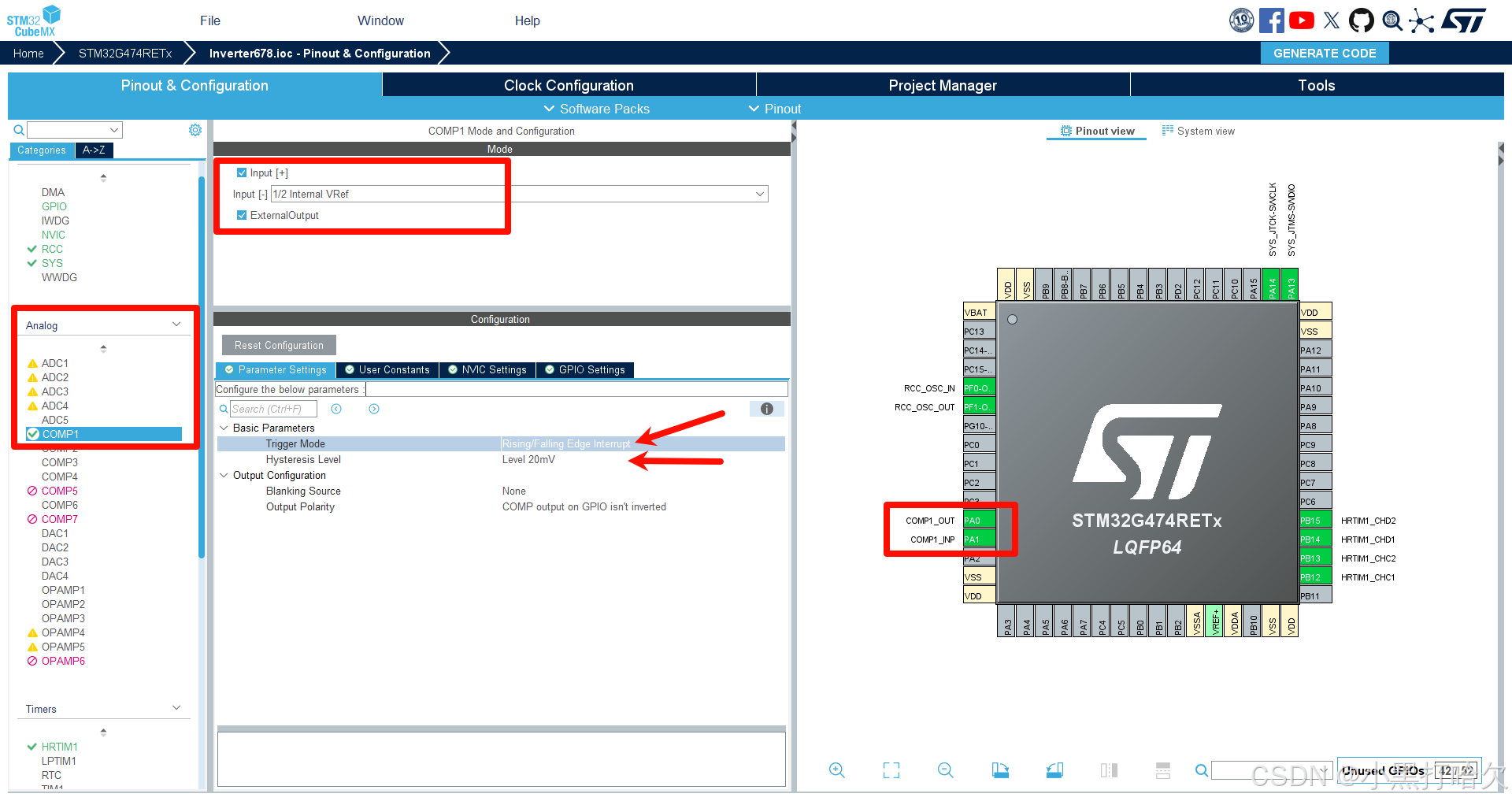Open the Input [-] dropdown
This screenshot has width=1512, height=801.
click(x=520, y=194)
